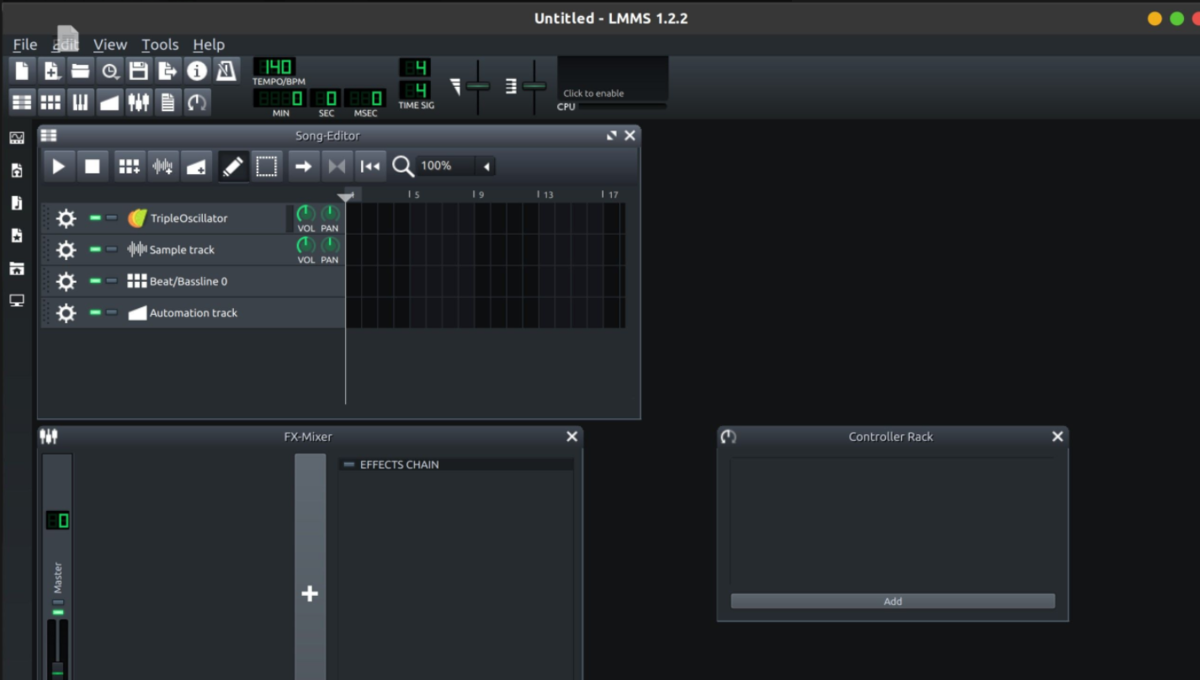Open Project Notes from the main toolbar
The width and height of the screenshot is (1200, 680).
(x=168, y=101)
